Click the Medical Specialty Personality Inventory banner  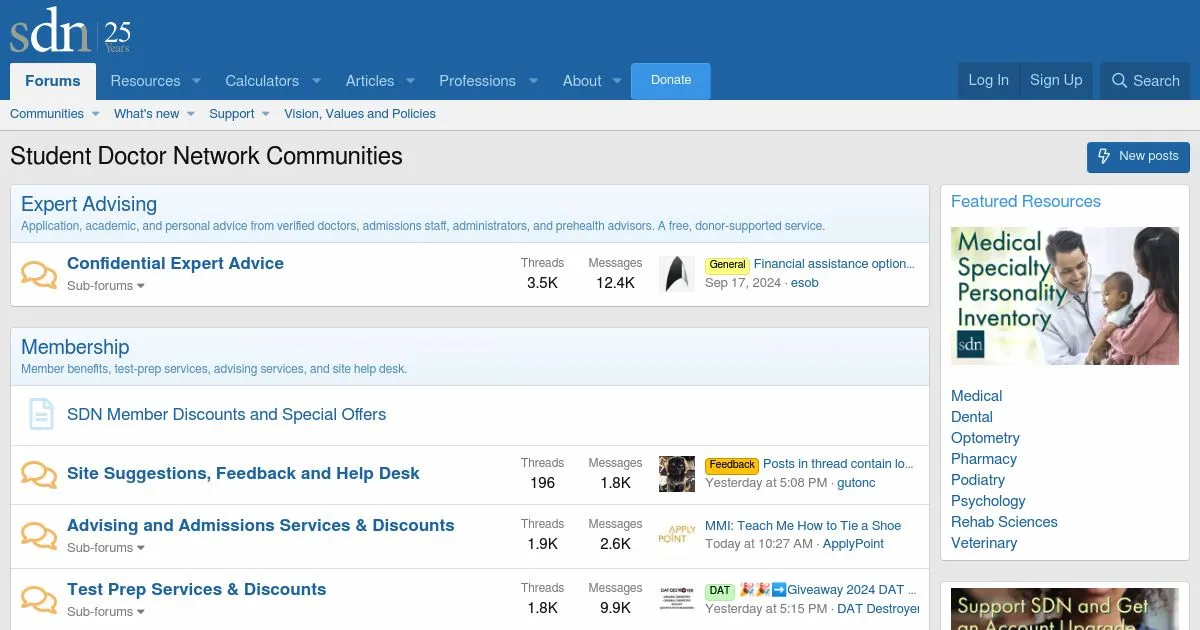(1065, 295)
